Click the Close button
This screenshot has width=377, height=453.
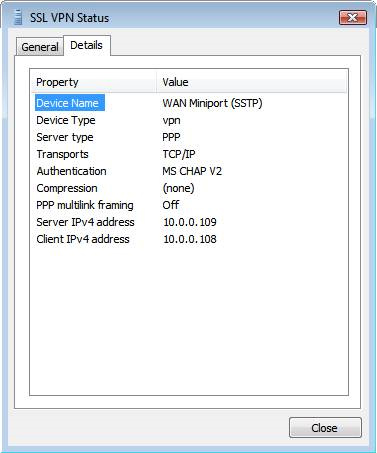(x=325, y=428)
